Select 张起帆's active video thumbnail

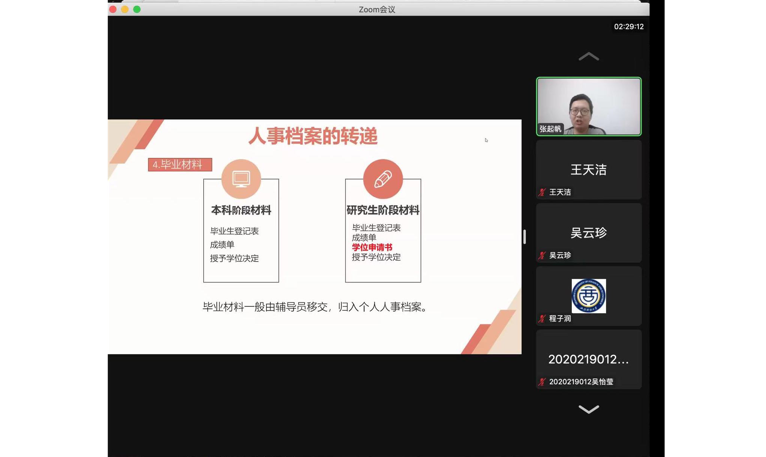pos(588,106)
